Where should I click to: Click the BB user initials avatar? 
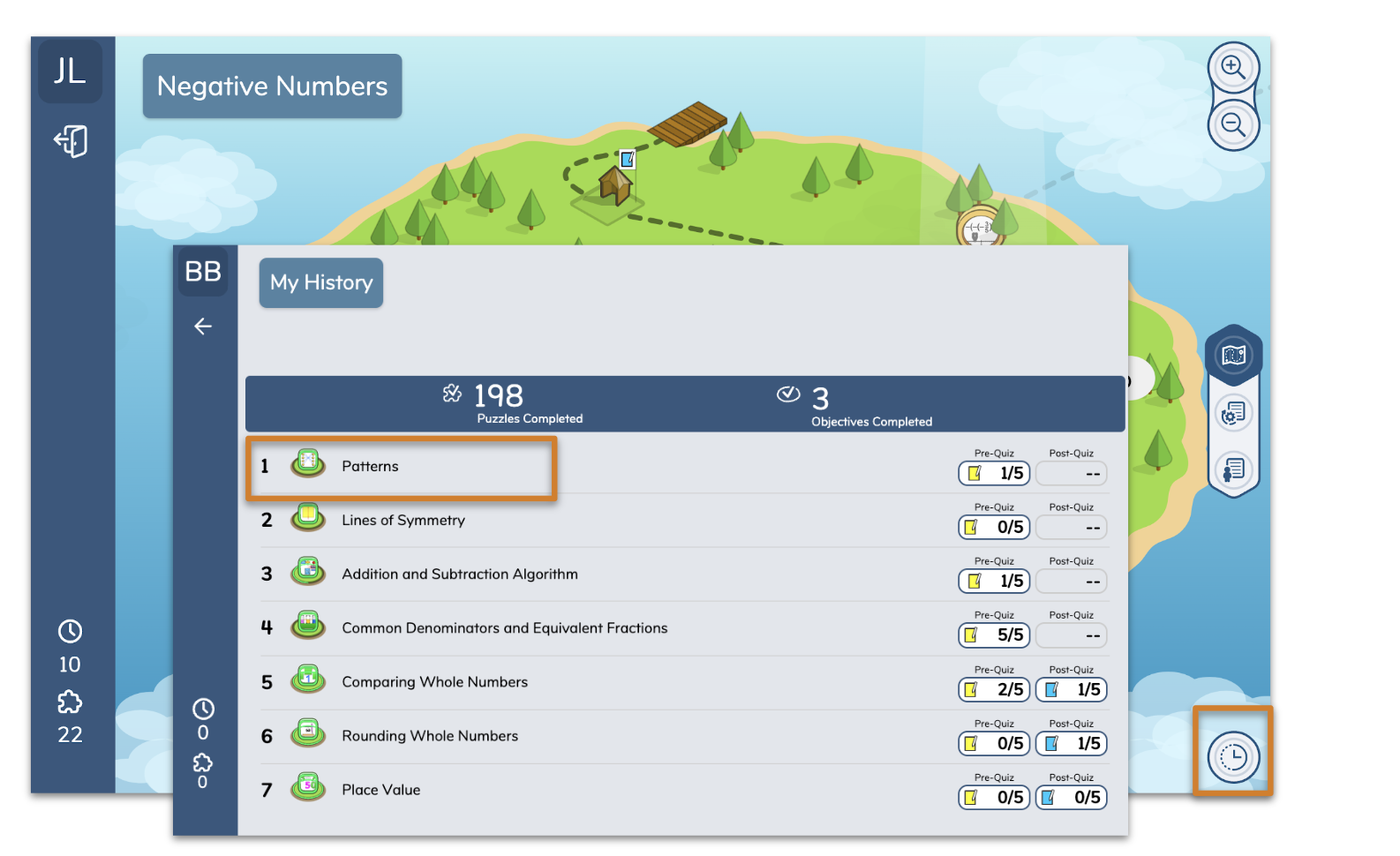pyautogui.click(x=203, y=271)
